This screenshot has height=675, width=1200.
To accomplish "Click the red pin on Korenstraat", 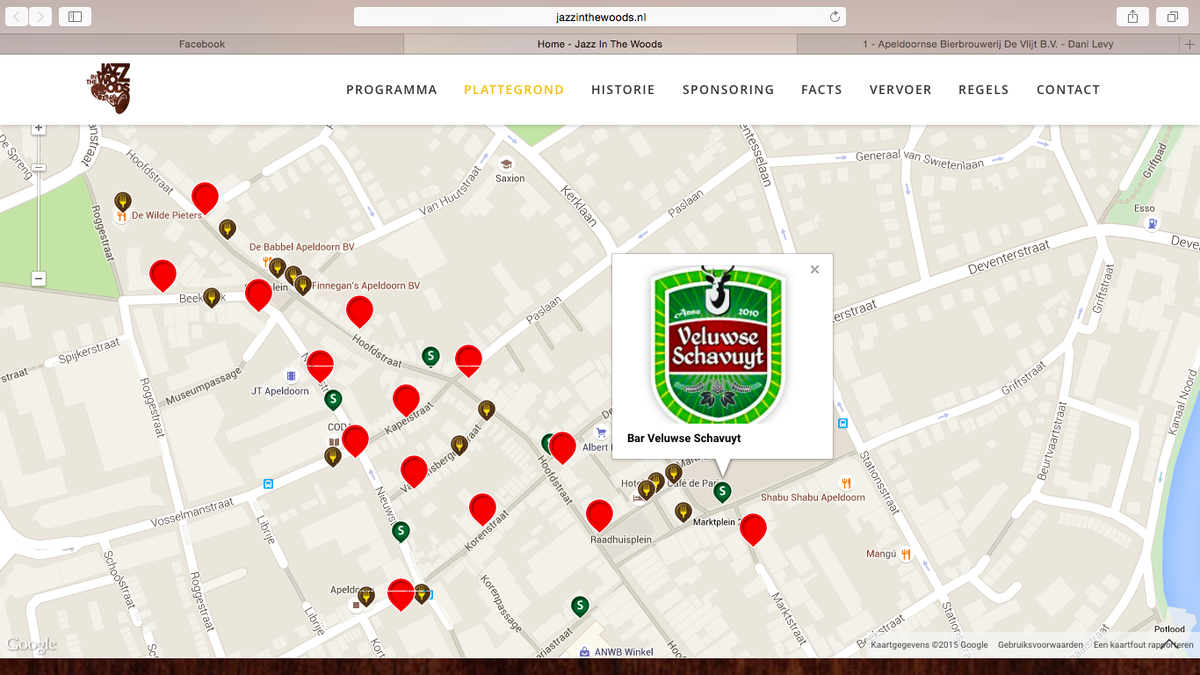I will [x=482, y=509].
